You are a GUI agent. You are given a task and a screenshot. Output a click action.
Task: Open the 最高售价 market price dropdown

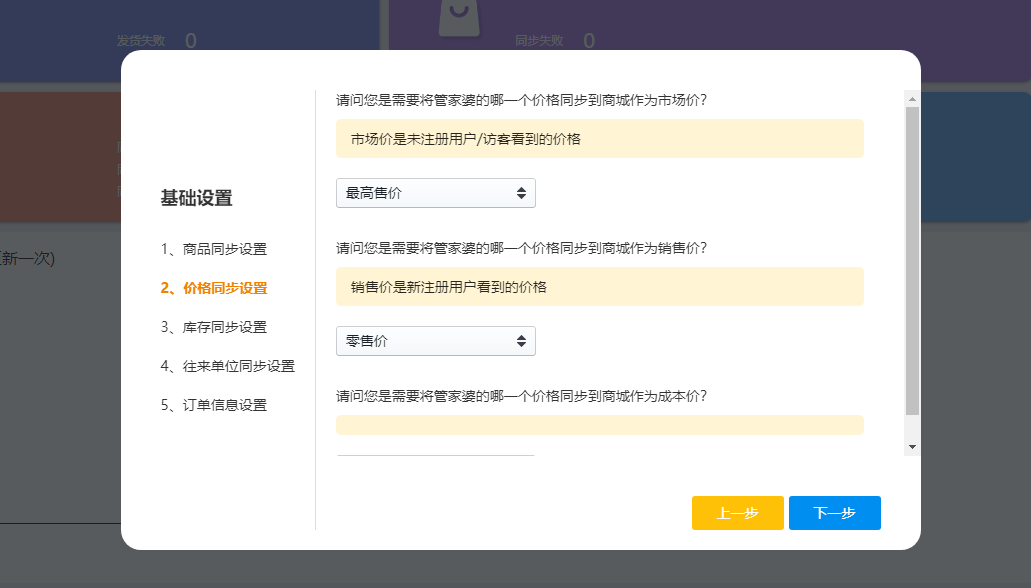[435, 193]
